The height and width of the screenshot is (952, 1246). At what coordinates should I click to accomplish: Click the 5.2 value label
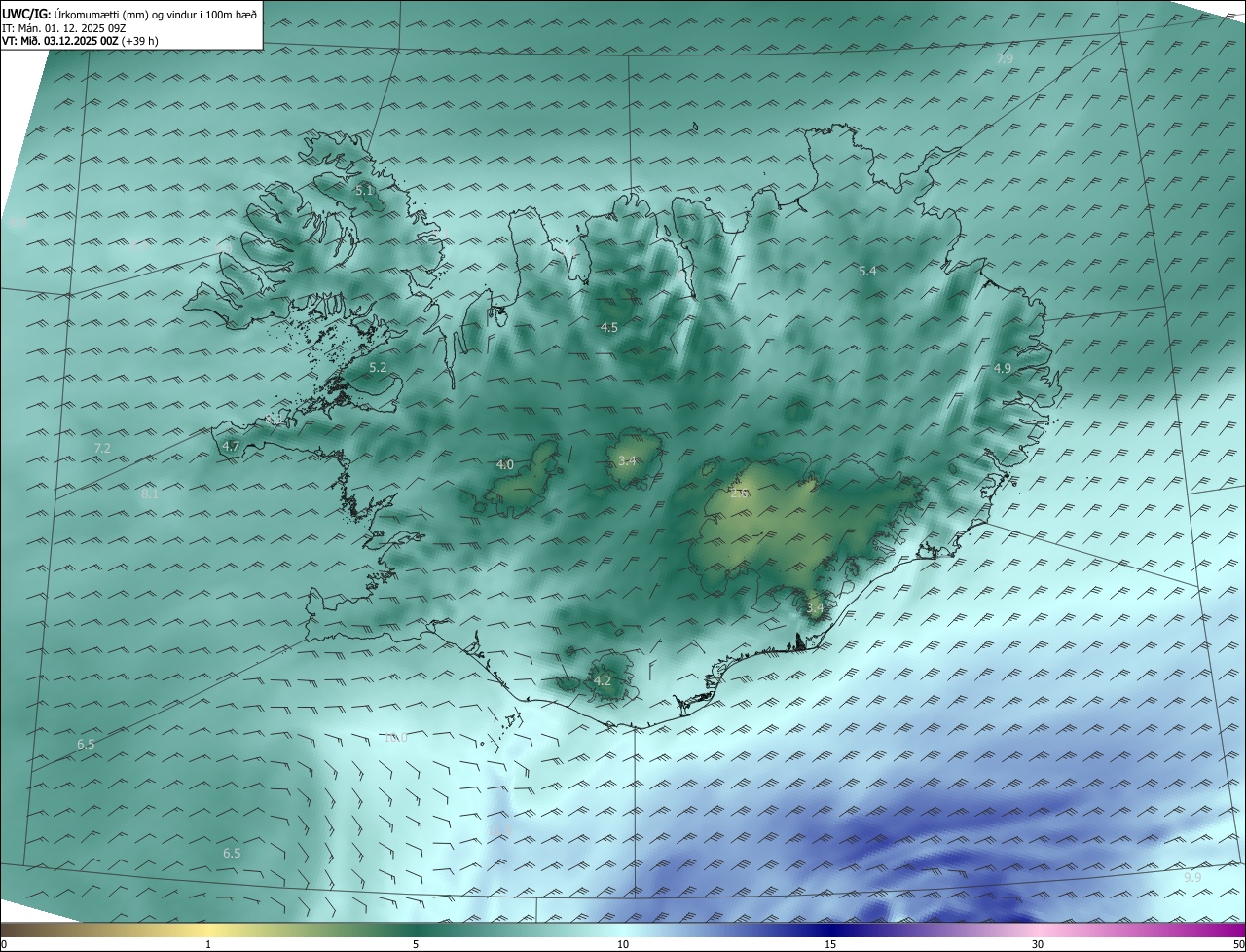pos(378,368)
